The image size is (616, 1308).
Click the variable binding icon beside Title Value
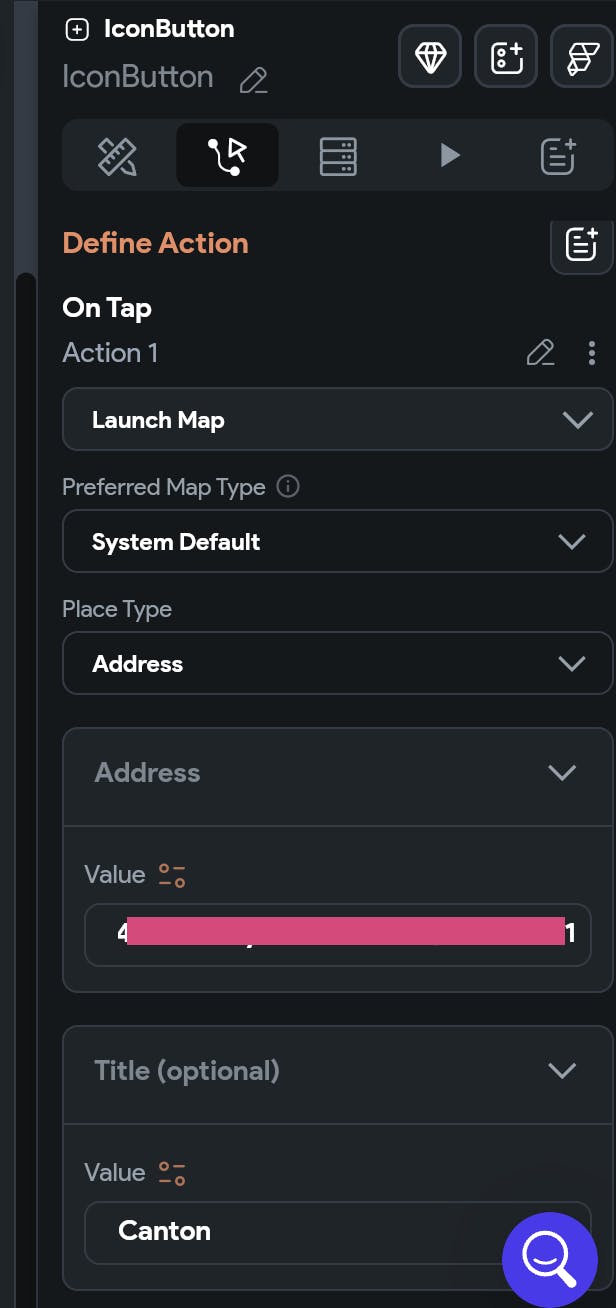(x=172, y=1172)
